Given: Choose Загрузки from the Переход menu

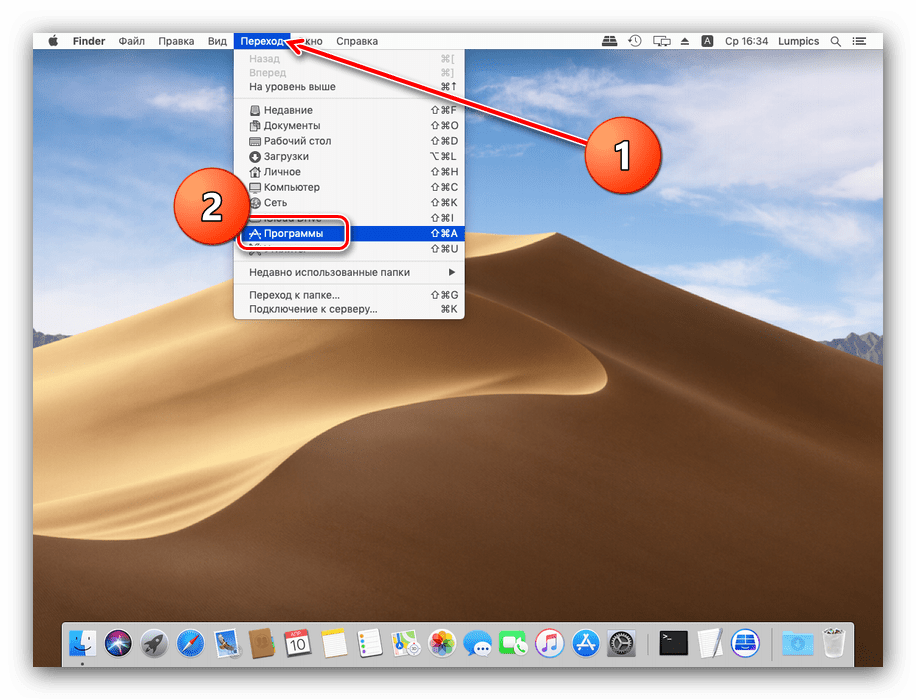Looking at the screenshot, I should point(286,156).
